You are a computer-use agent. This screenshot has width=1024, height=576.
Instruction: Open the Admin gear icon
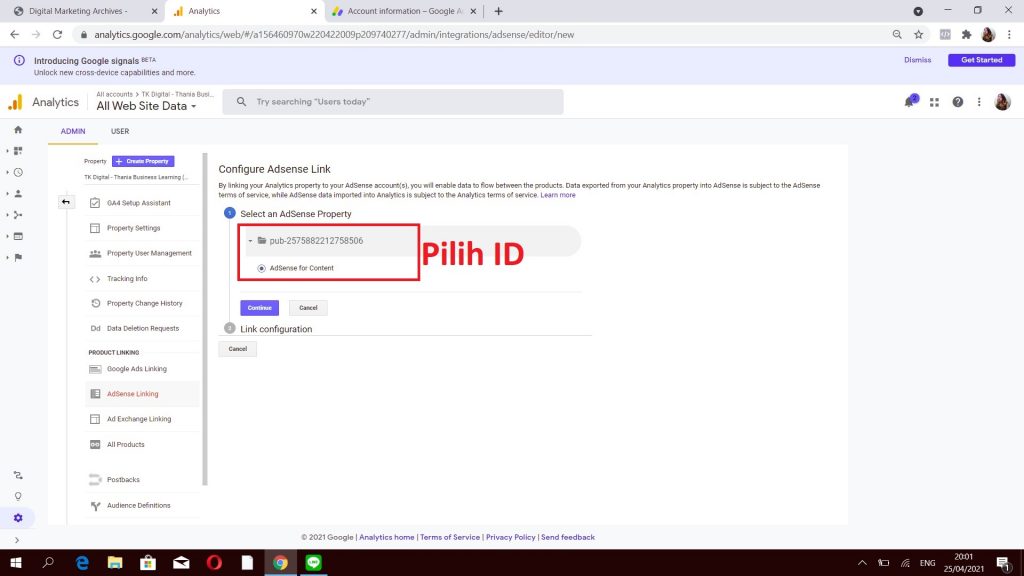pos(17,518)
